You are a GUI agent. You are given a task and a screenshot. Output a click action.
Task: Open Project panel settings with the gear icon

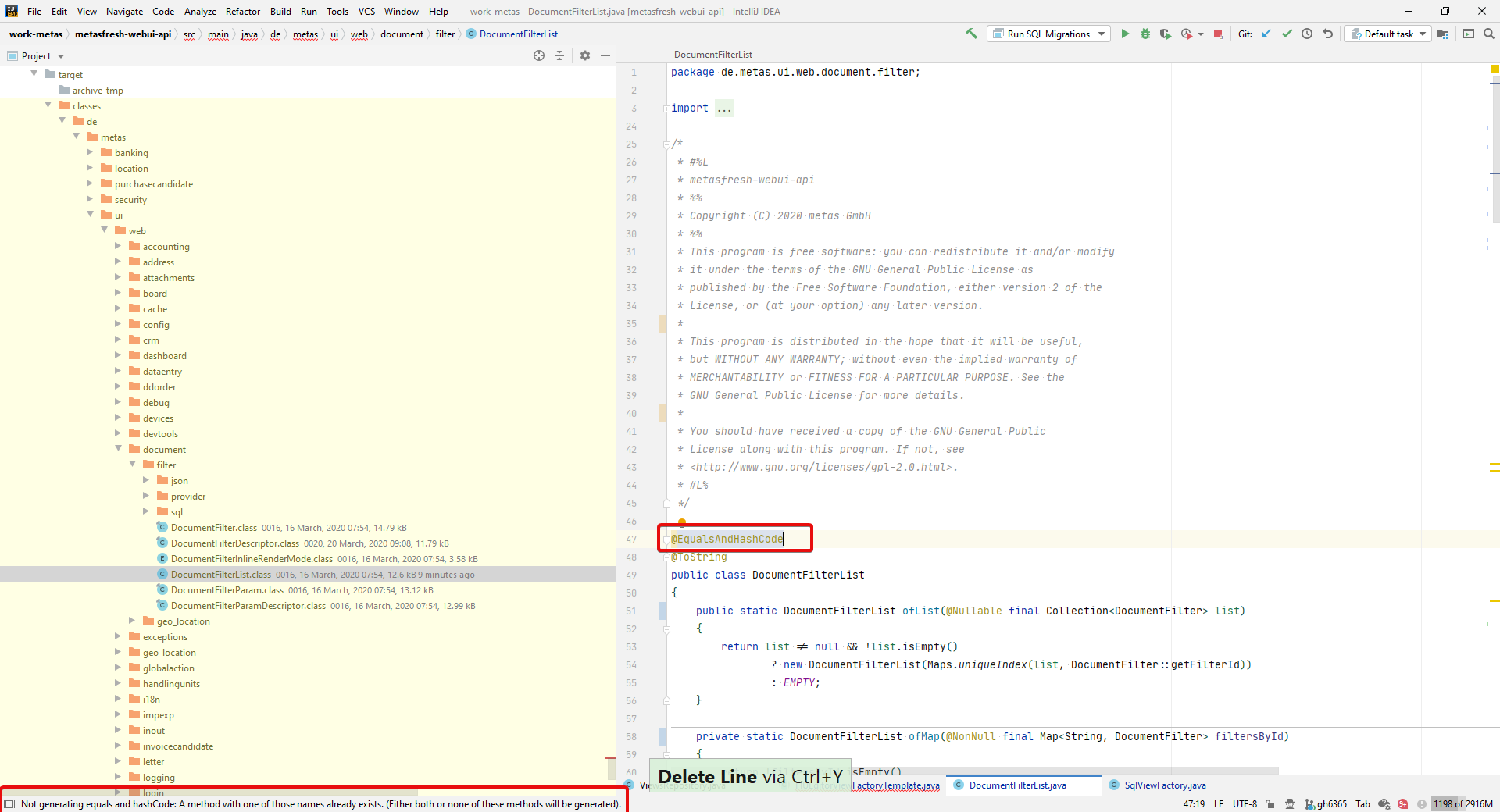point(584,55)
